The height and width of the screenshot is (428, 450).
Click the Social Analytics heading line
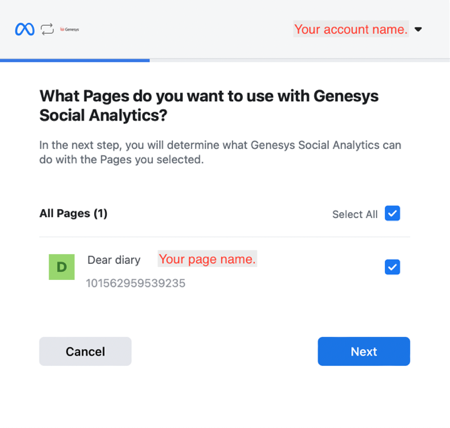(103, 115)
